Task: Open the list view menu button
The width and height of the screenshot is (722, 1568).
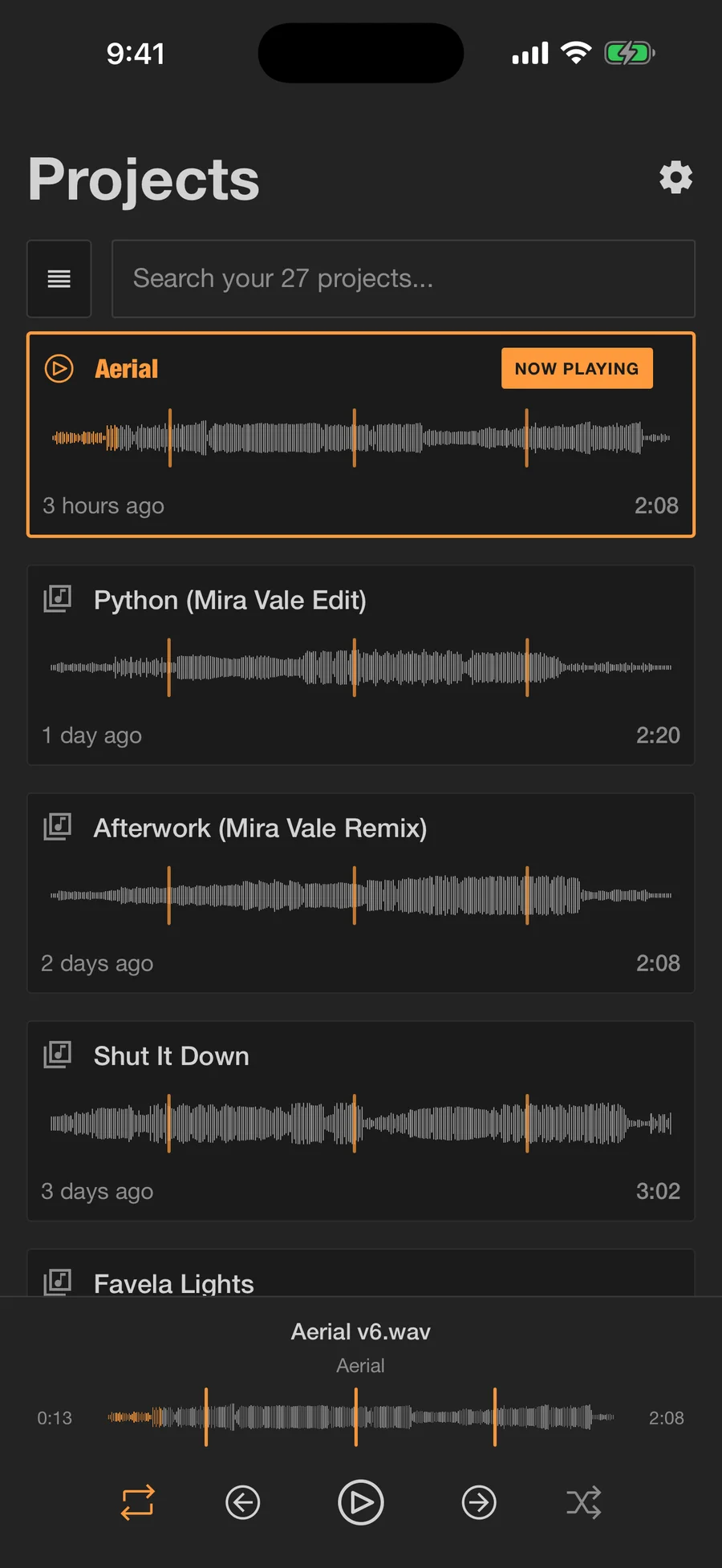Action: [x=59, y=279]
